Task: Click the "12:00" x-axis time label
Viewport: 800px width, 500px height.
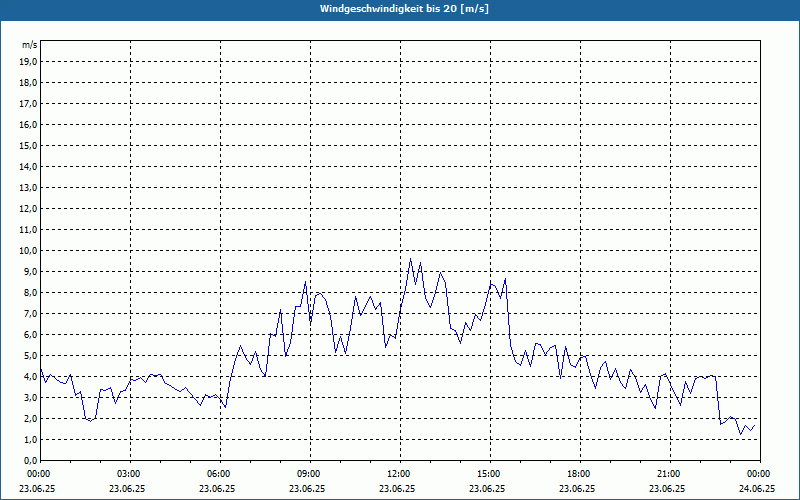Action: 400,474
